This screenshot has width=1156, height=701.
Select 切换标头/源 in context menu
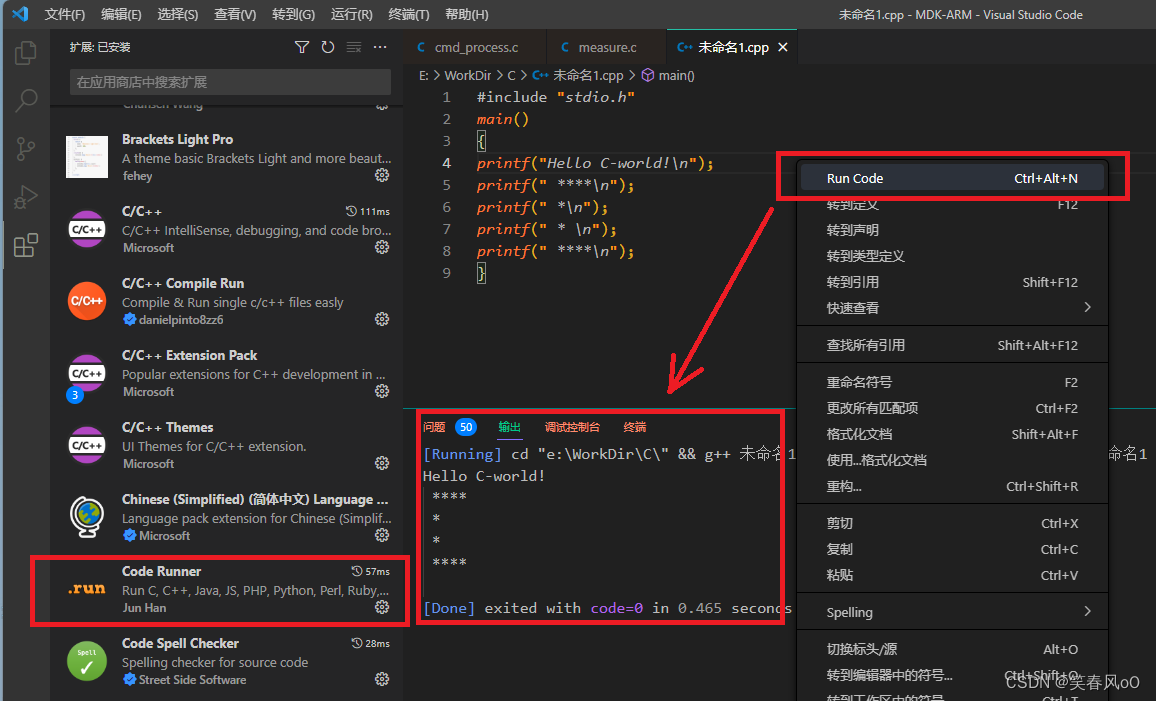click(x=952, y=649)
